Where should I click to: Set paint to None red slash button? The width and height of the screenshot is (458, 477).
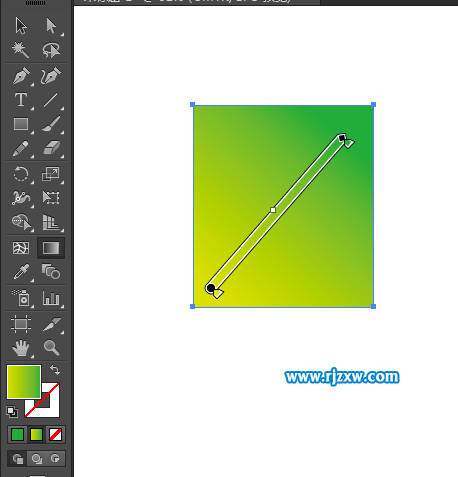[x=55, y=434]
